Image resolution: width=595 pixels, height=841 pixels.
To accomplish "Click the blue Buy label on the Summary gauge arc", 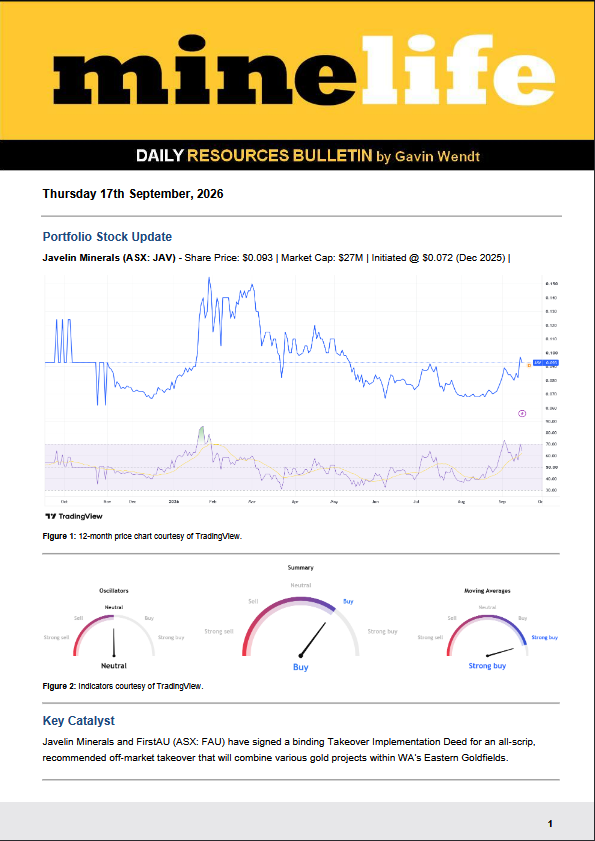I will coord(348,601).
